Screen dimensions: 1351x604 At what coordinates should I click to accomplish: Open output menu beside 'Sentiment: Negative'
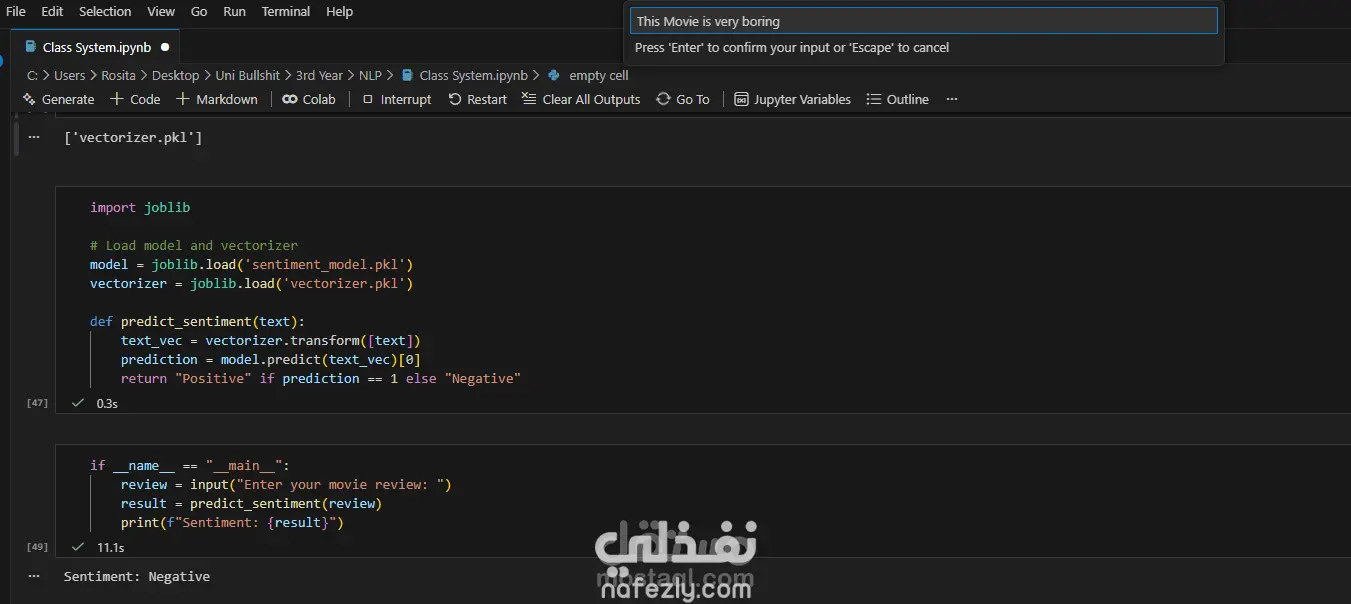(34, 576)
